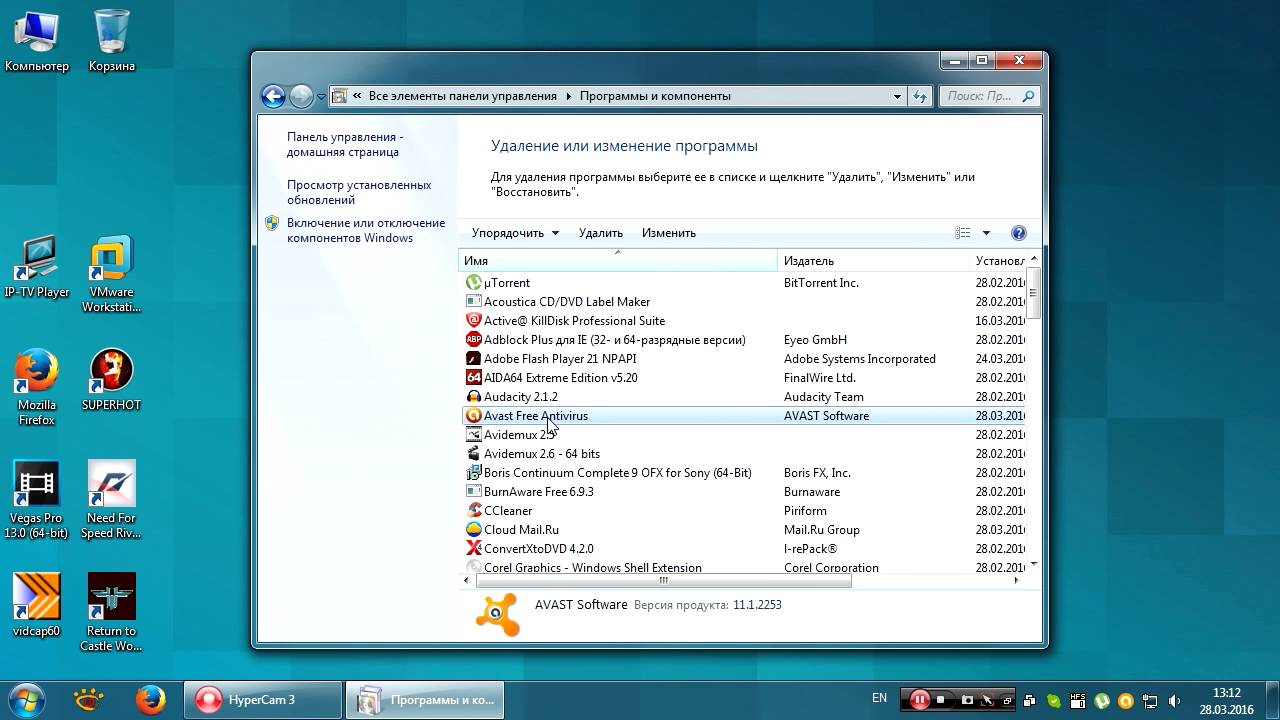
Task: Click the volume speaker tray icon
Action: [x=1174, y=700]
